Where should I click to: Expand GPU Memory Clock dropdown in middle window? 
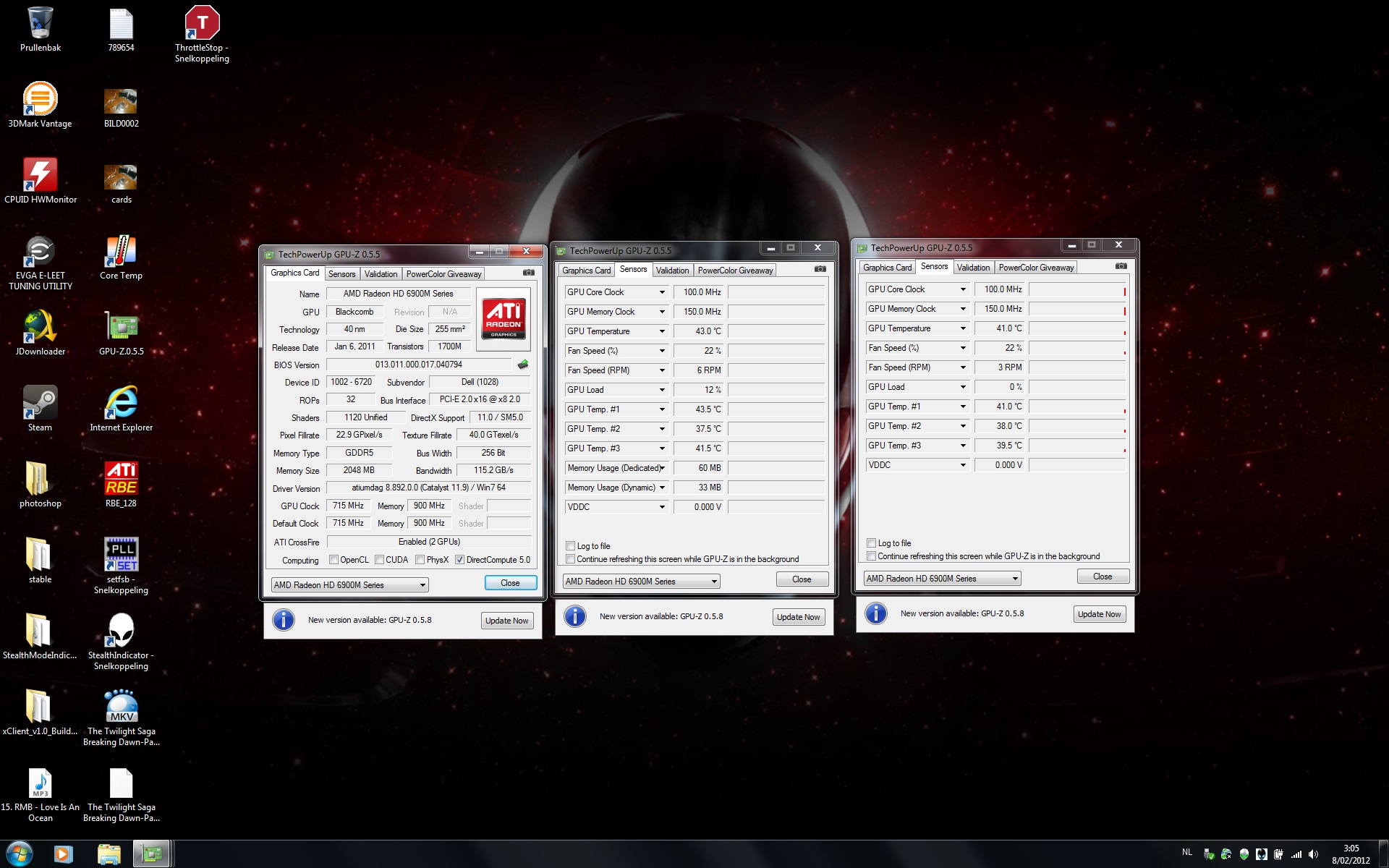point(661,312)
